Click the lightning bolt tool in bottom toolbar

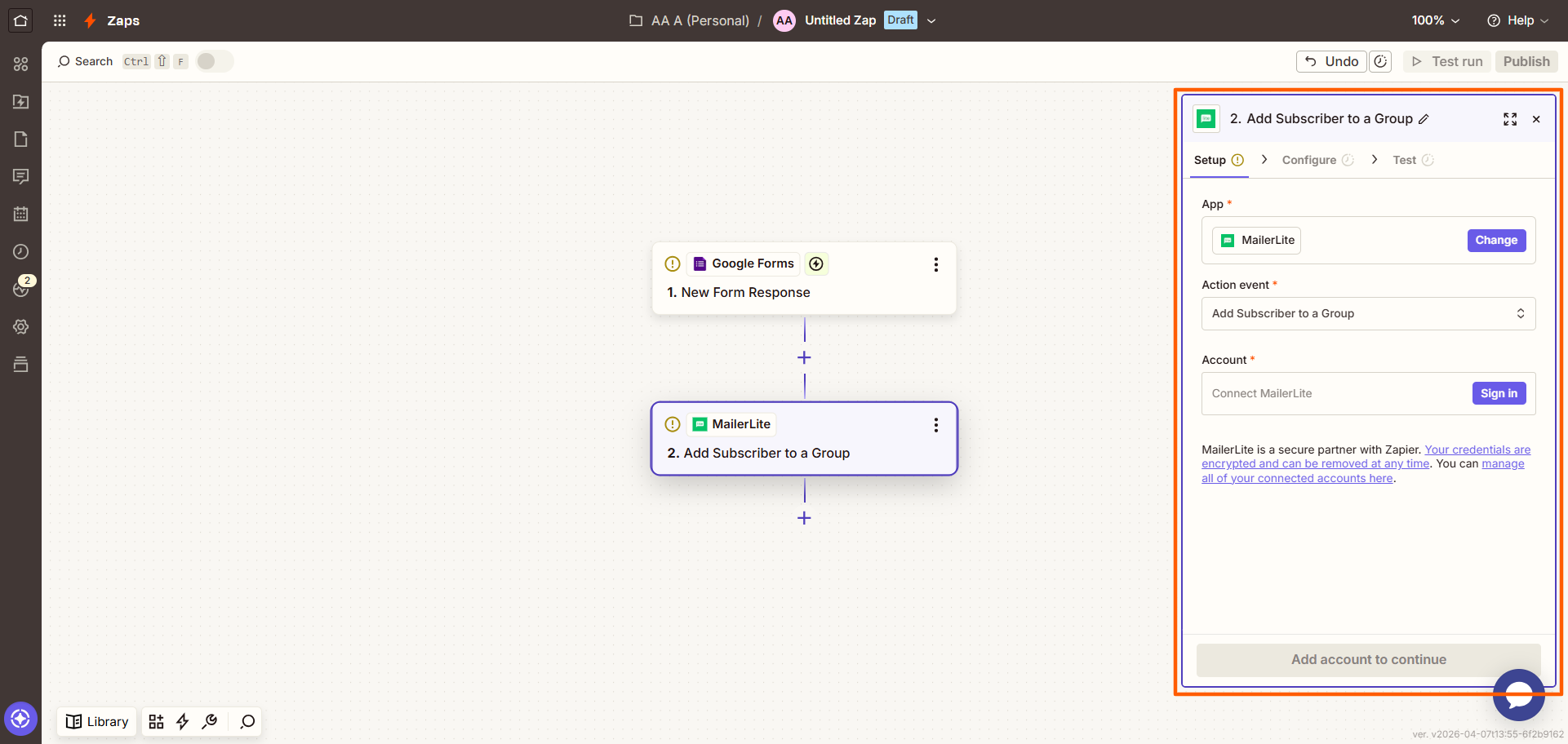[x=183, y=722]
